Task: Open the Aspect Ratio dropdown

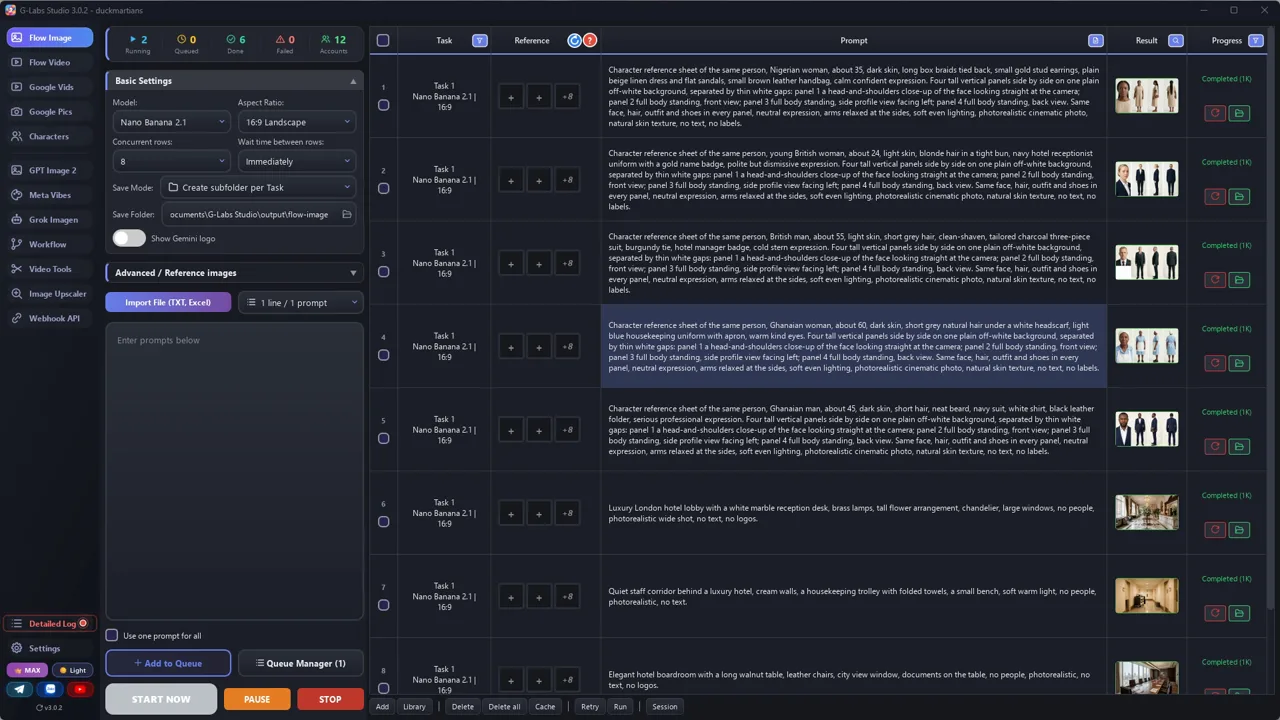Action: 297,122
